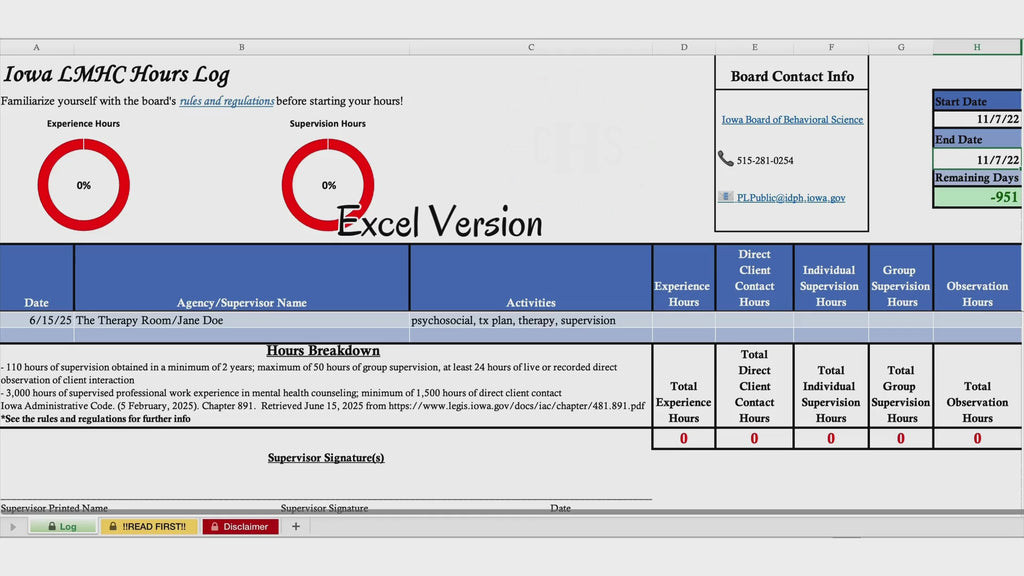
Task: Click the sheet tab scroll arrow
Action: click(12, 526)
